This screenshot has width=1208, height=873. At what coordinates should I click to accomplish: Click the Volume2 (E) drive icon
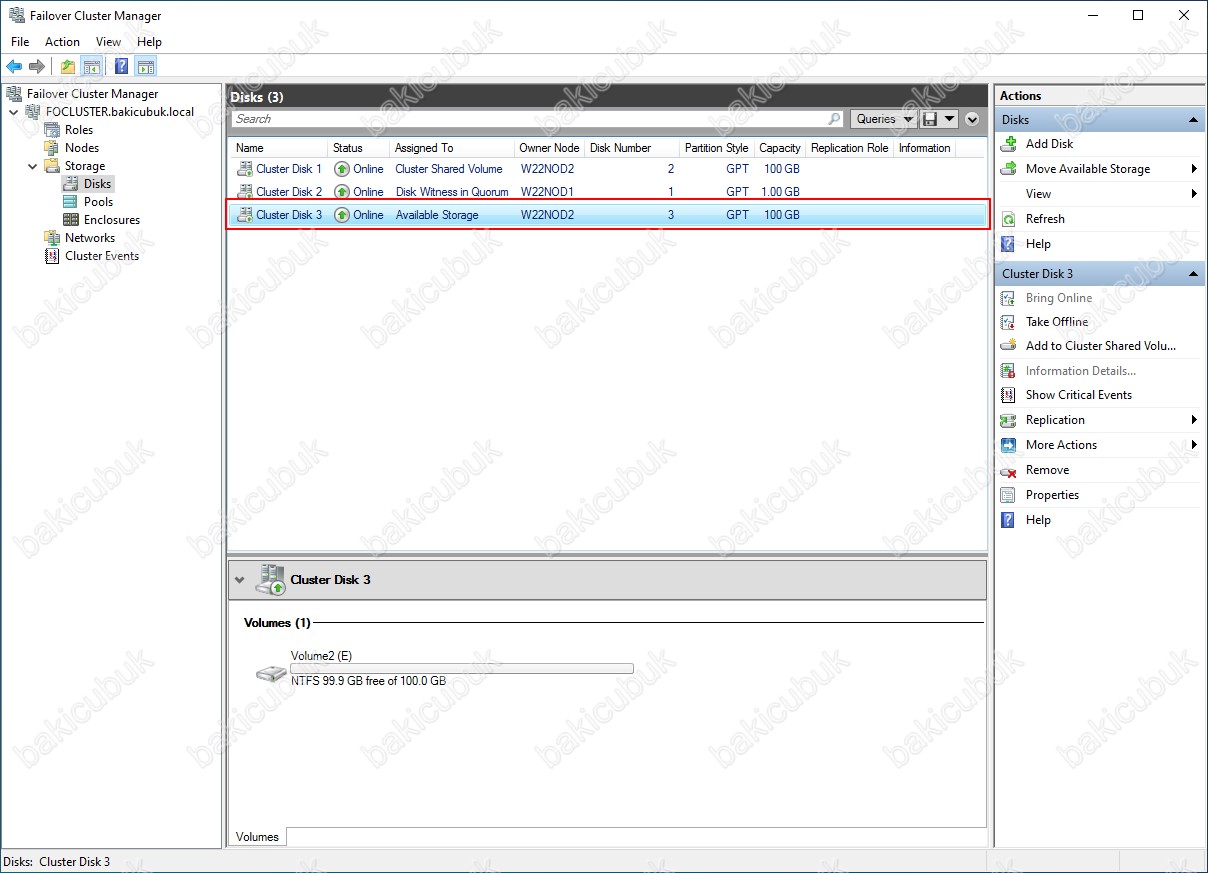click(270, 674)
